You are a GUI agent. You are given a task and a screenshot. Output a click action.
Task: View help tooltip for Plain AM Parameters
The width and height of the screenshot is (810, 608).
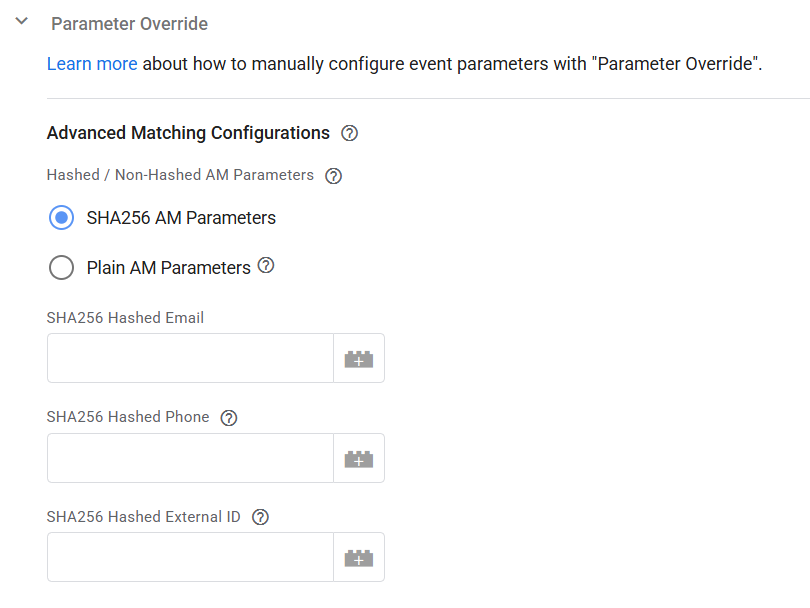266,266
